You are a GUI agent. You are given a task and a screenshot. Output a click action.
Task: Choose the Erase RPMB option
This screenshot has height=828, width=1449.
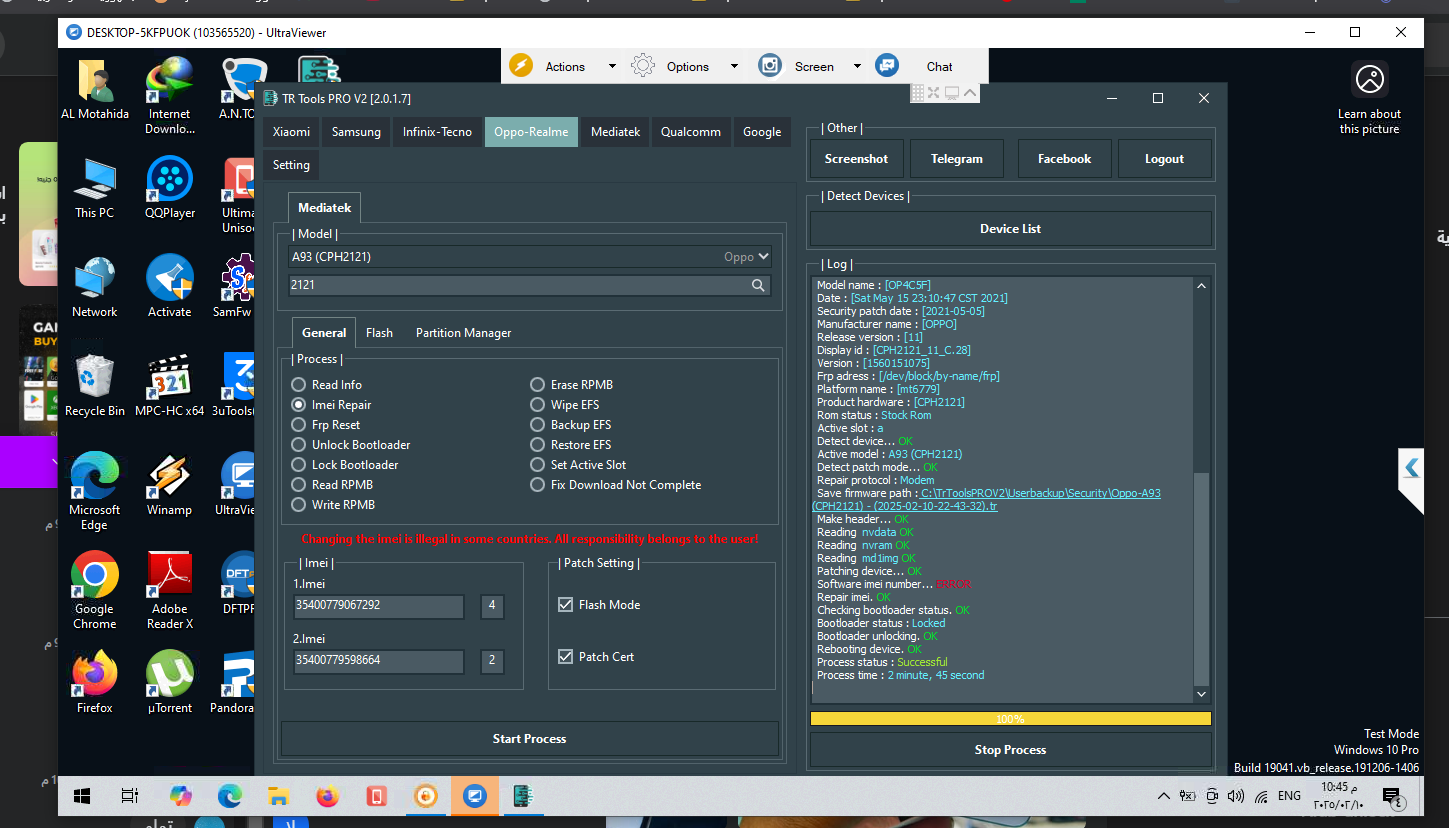point(538,385)
